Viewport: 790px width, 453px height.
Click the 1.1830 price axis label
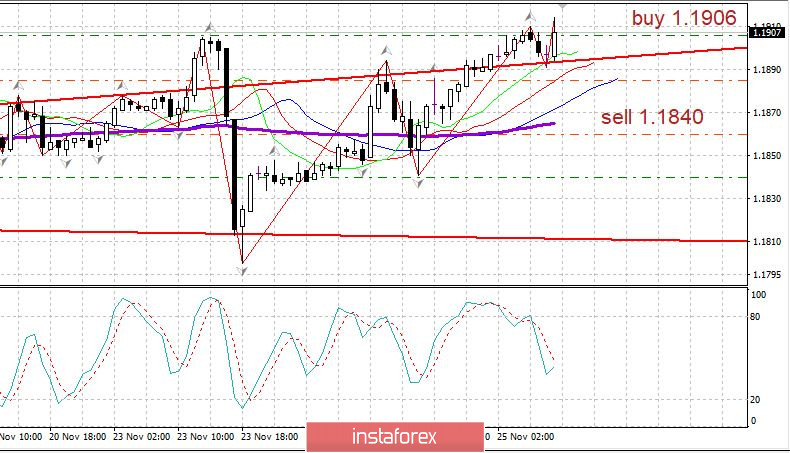[765, 199]
